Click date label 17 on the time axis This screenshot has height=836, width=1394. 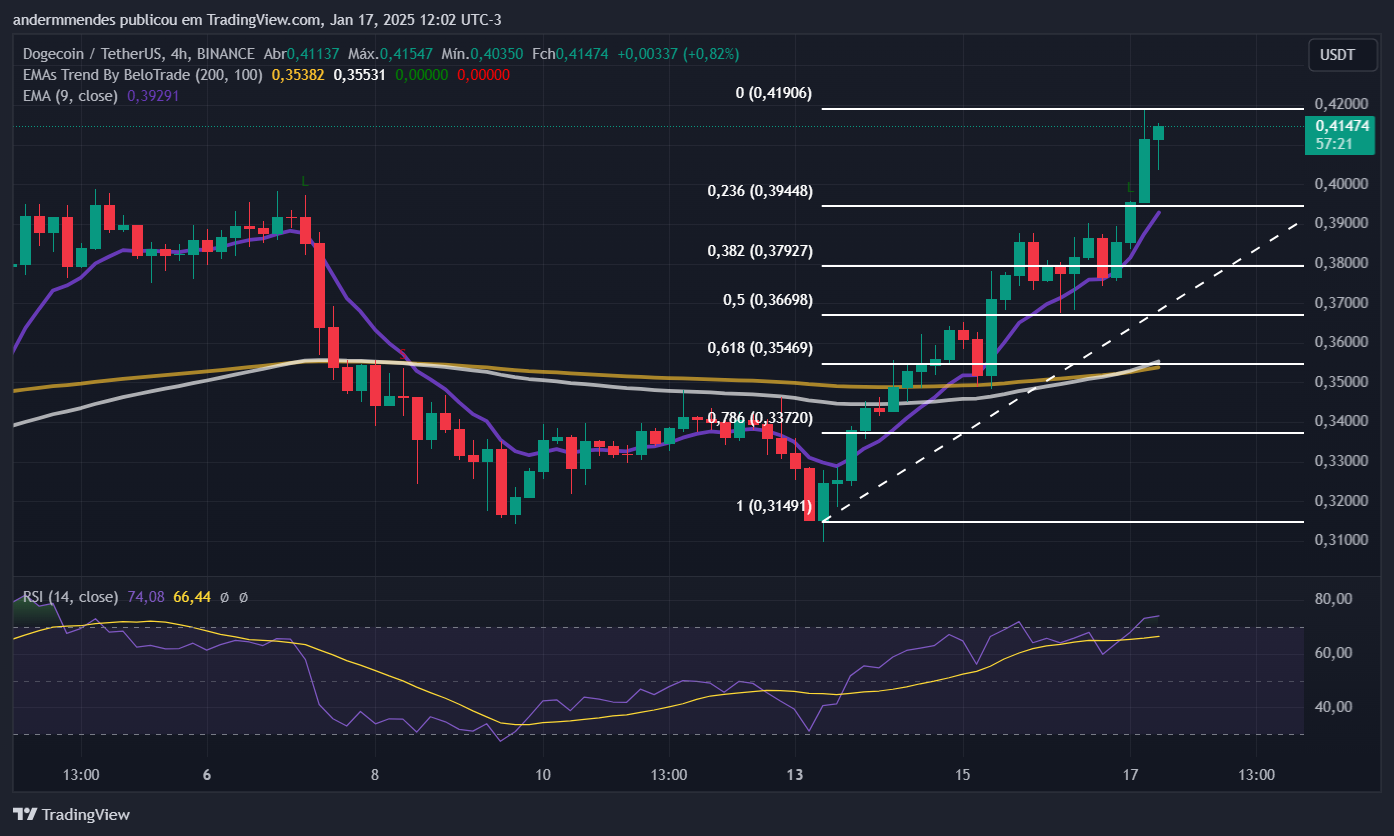tap(1130, 775)
